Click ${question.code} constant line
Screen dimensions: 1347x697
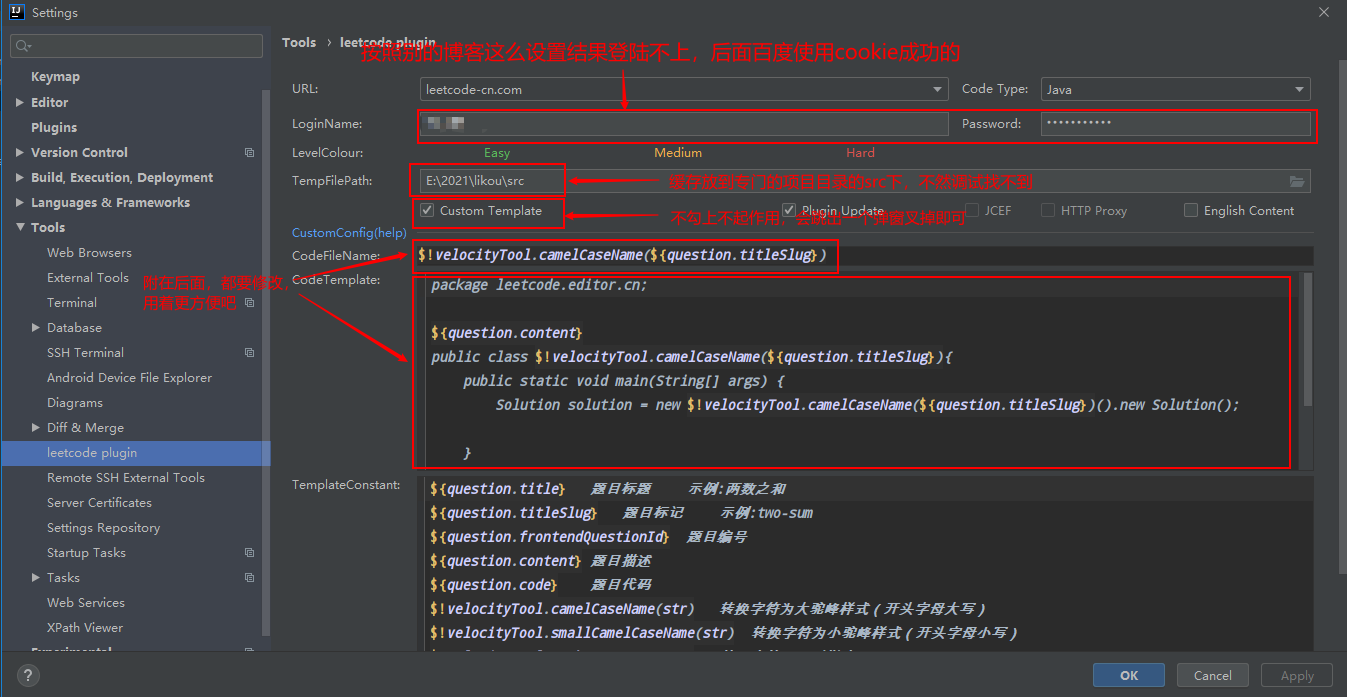click(x=540, y=585)
